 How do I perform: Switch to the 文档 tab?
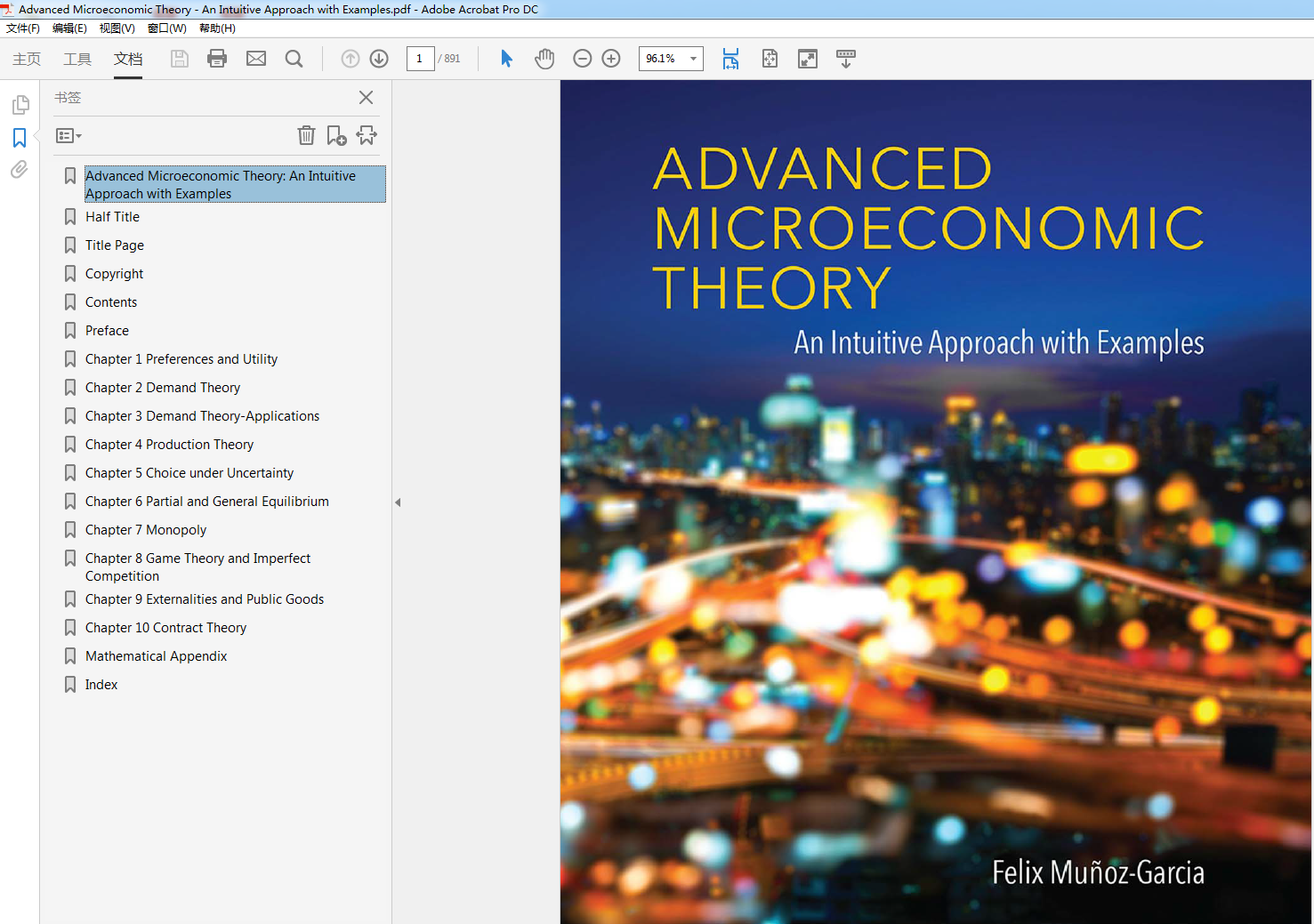tap(128, 59)
